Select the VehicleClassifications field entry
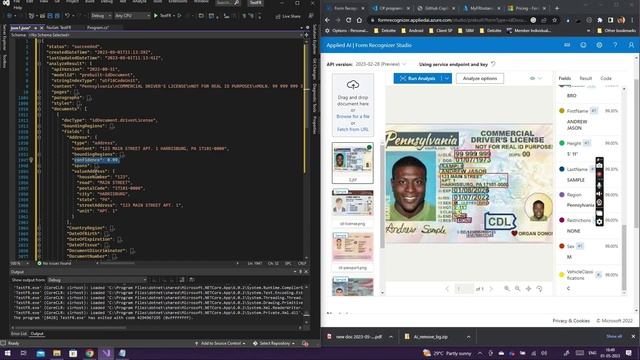The image size is (640, 360). [588, 280]
